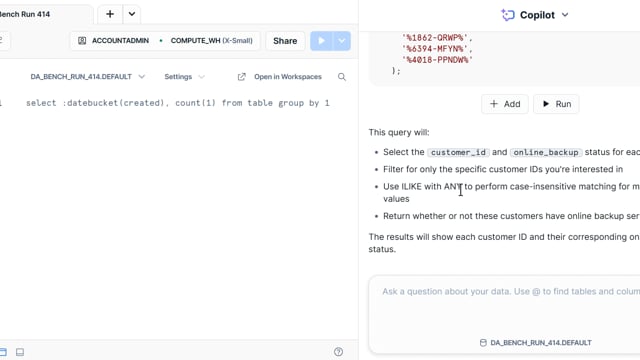Open the tab list dropdown arrow
Screen dimensions: 640x360
pyautogui.click(x=132, y=14)
